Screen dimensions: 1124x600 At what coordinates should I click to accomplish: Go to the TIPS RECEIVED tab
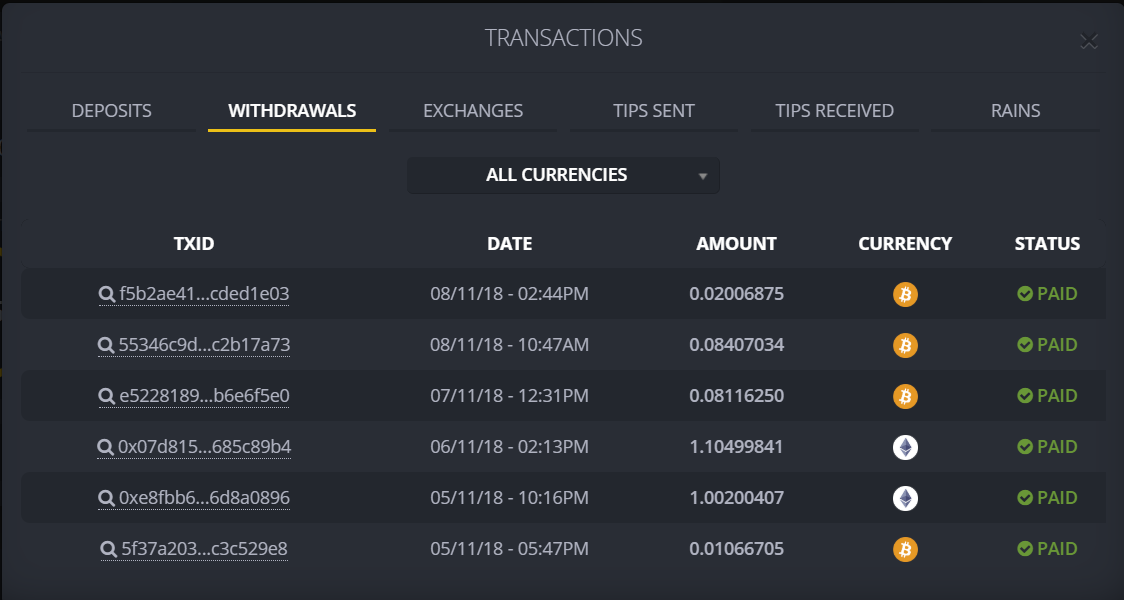(x=834, y=111)
